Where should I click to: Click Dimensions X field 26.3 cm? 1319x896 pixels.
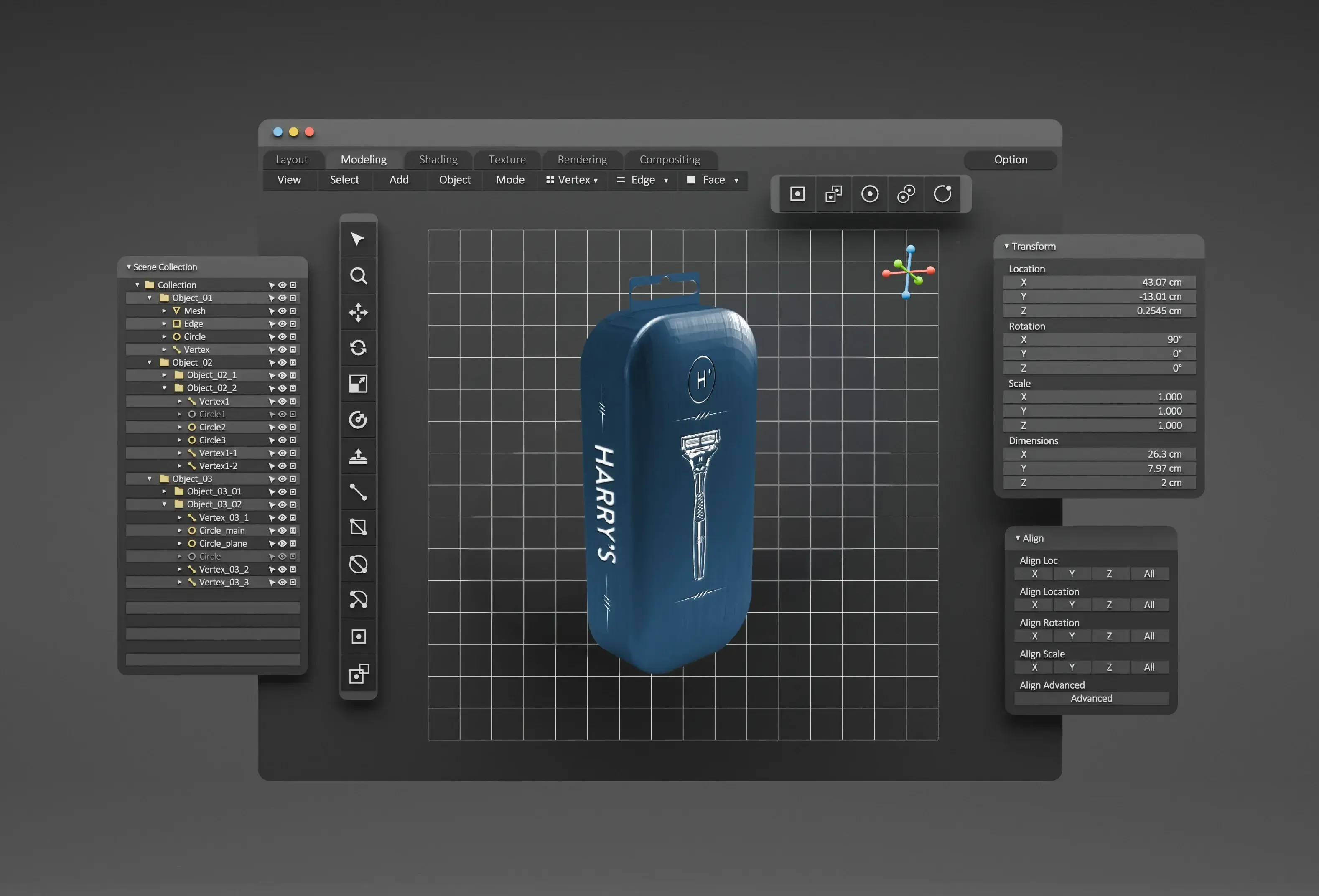(x=1099, y=454)
